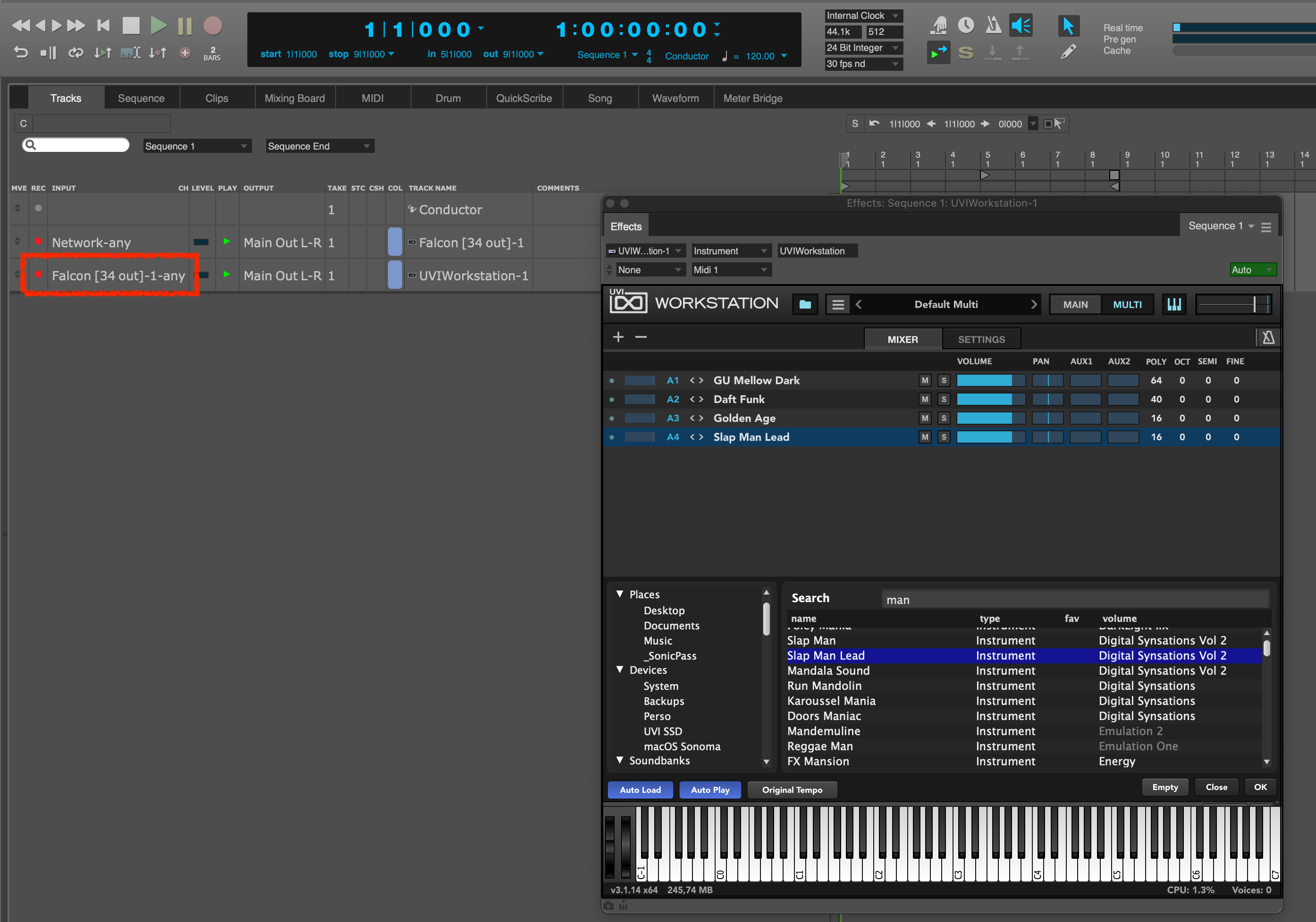Open the UVI Workstation hamburger menu
This screenshot has height=922, width=1316.
[x=838, y=304]
